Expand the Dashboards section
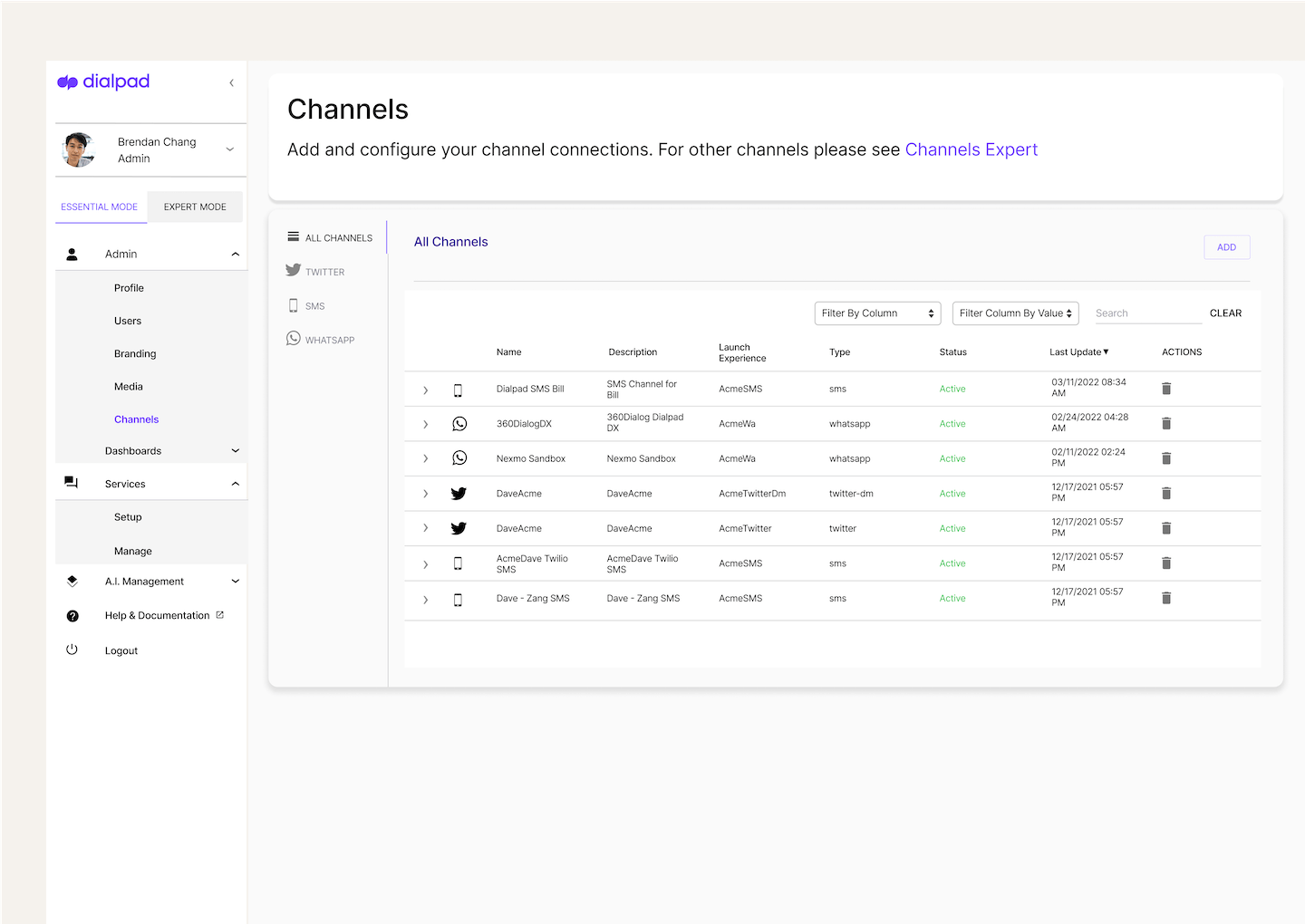This screenshot has width=1305, height=924. [235, 450]
